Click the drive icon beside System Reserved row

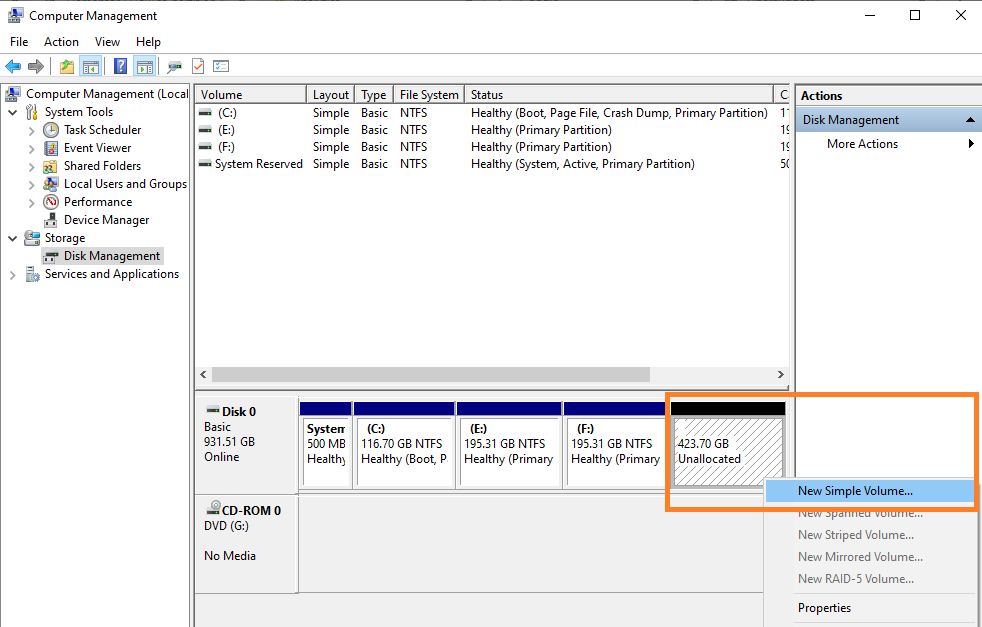pyautogui.click(x=205, y=163)
